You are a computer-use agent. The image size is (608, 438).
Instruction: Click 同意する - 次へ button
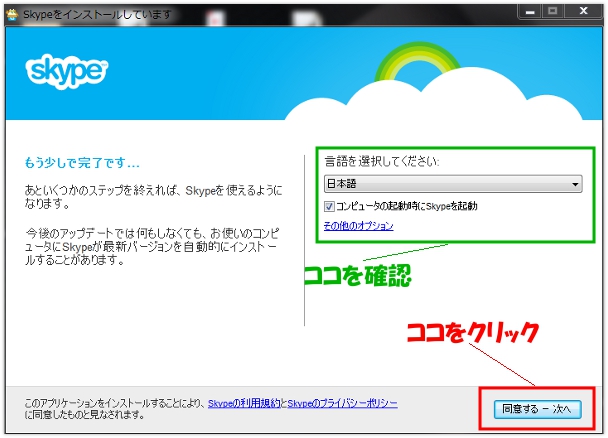tap(537, 409)
